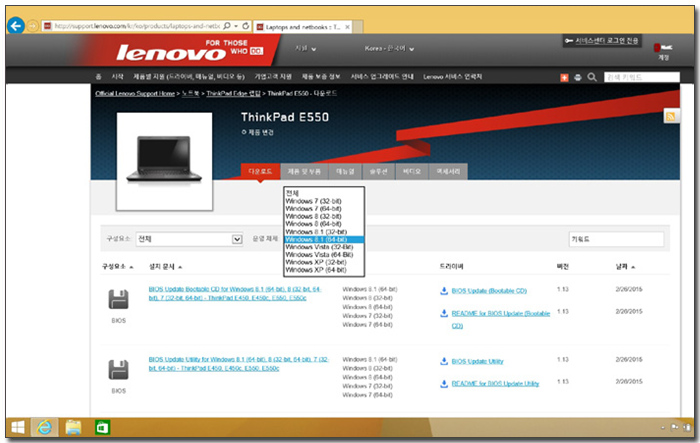Select the 다운로드 tab
The height and width of the screenshot is (443, 700).
point(260,171)
